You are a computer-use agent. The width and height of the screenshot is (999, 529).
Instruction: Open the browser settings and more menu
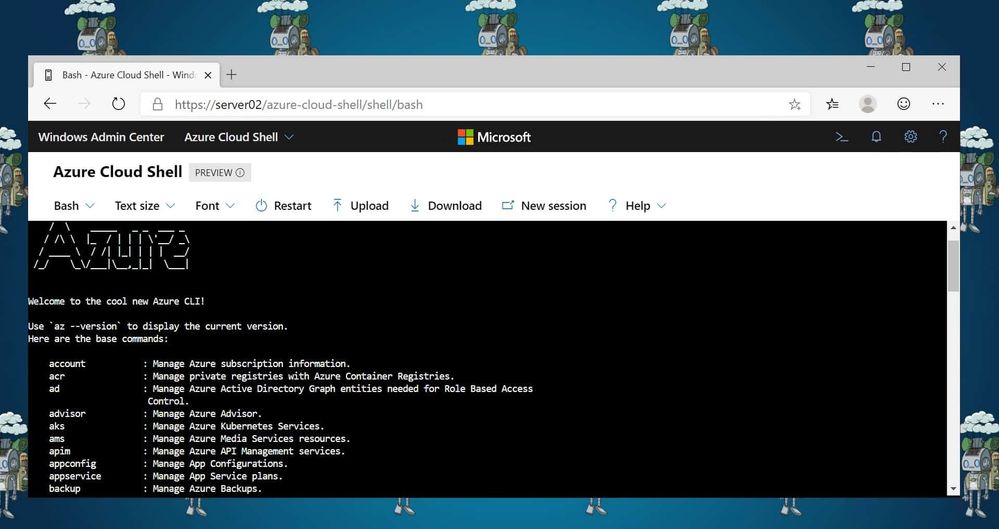coord(938,104)
